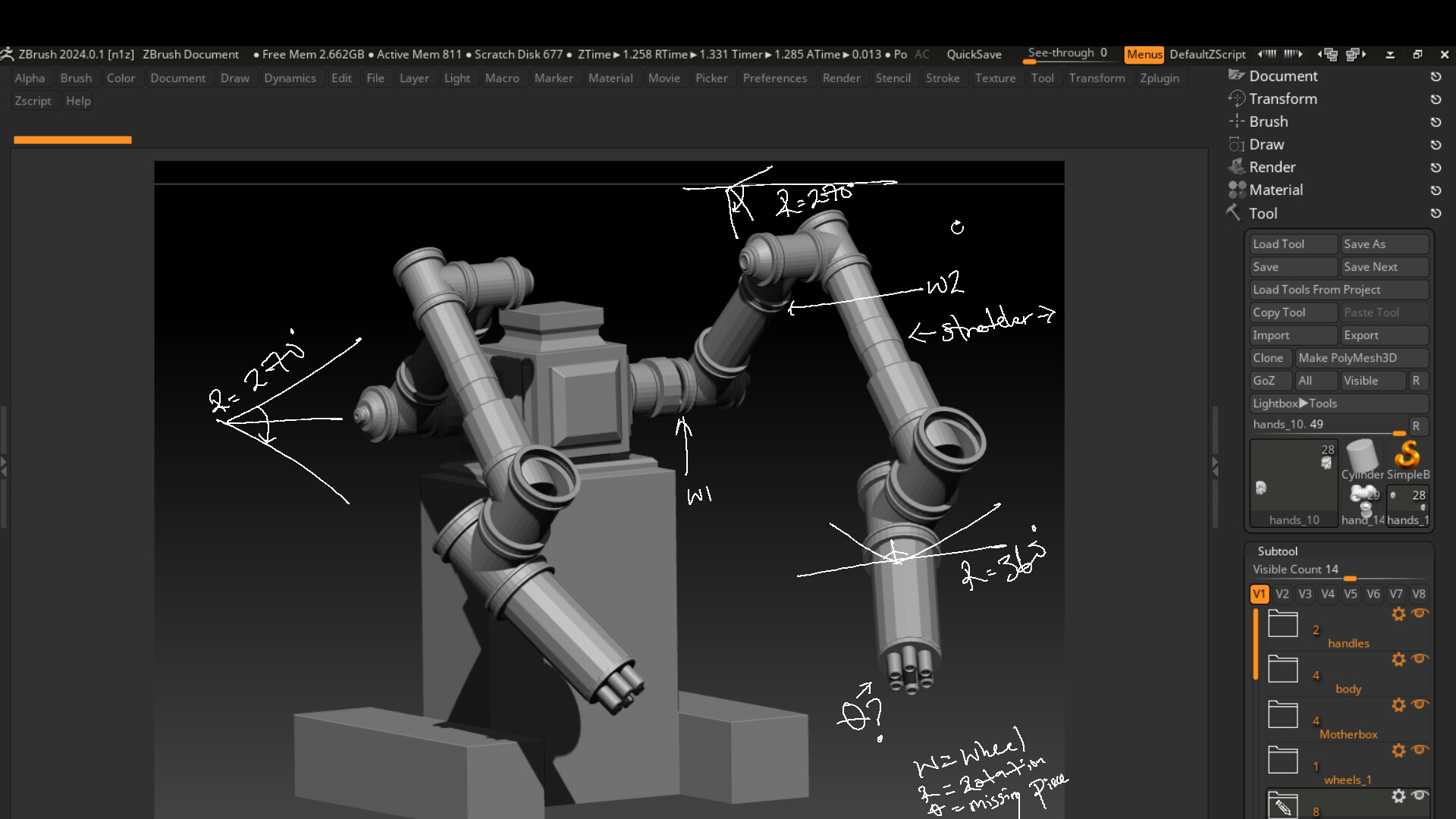Screen dimensions: 1456x819
Task: Click the Render palette icon
Action: point(1237,167)
